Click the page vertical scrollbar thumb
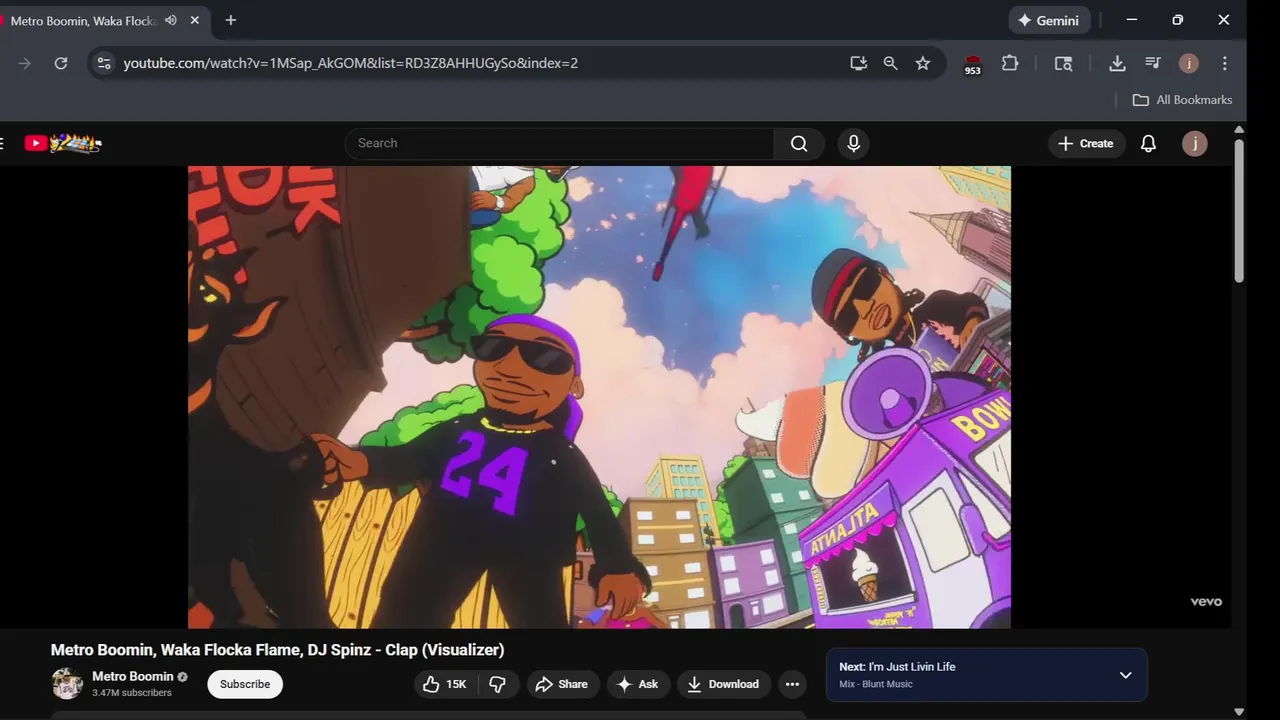 coord(1239,210)
